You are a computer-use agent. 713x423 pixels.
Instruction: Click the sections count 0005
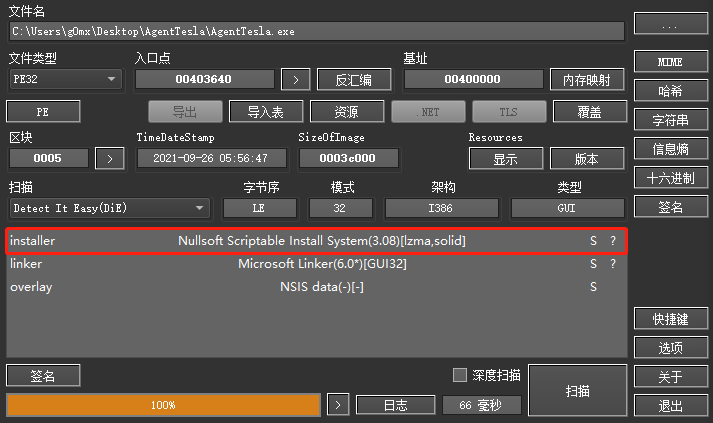[x=48, y=158]
